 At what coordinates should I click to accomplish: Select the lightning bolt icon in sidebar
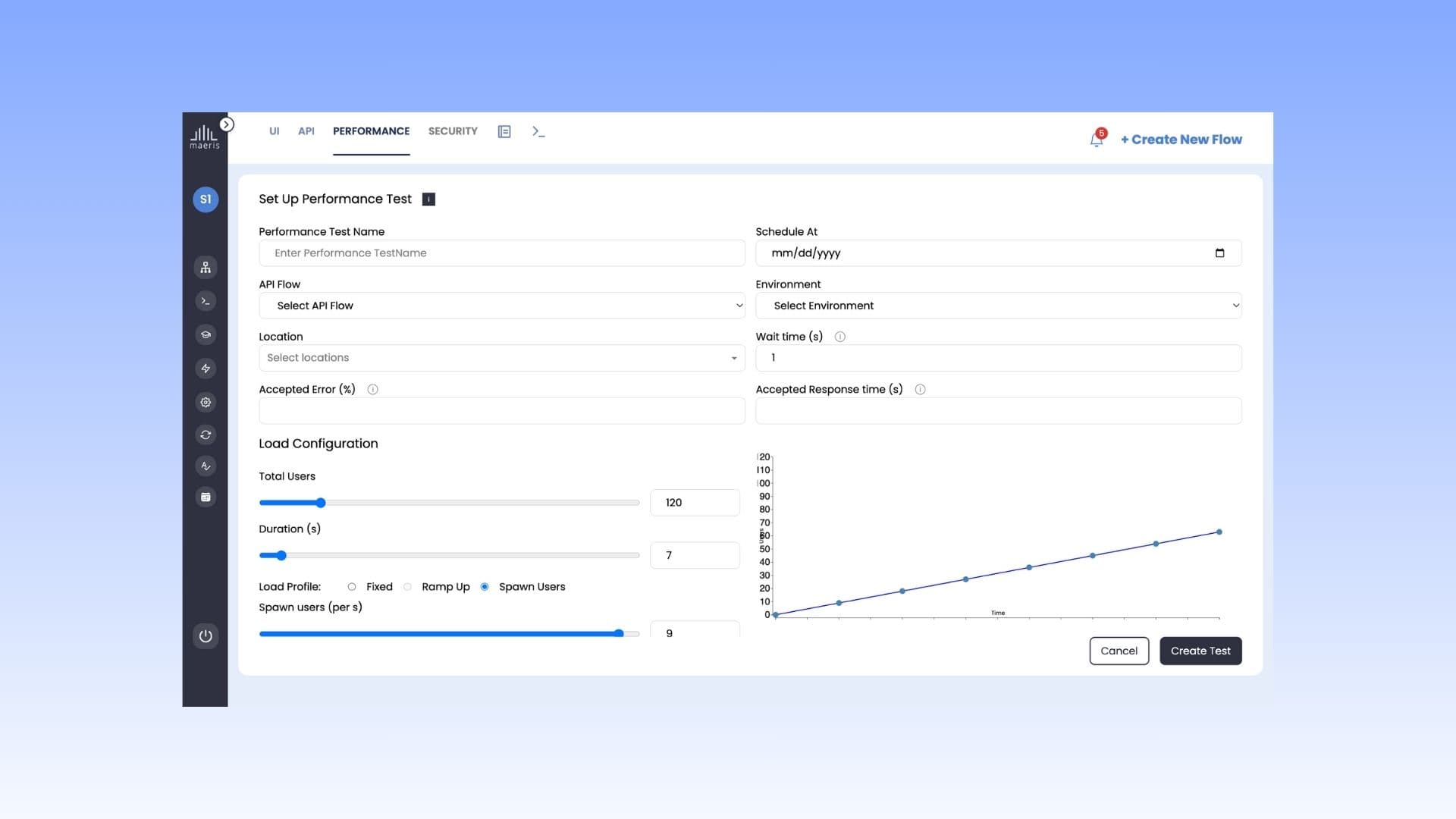coord(206,368)
